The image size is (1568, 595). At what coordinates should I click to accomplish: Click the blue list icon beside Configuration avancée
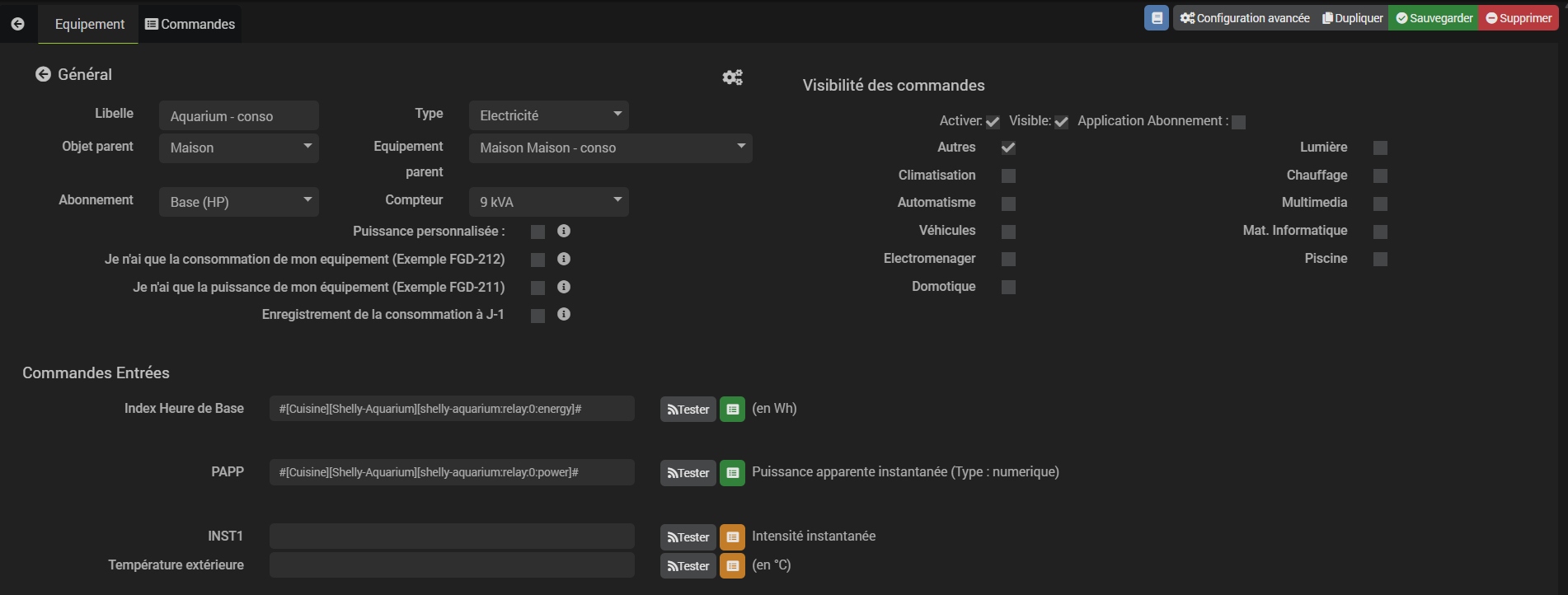tap(1157, 18)
